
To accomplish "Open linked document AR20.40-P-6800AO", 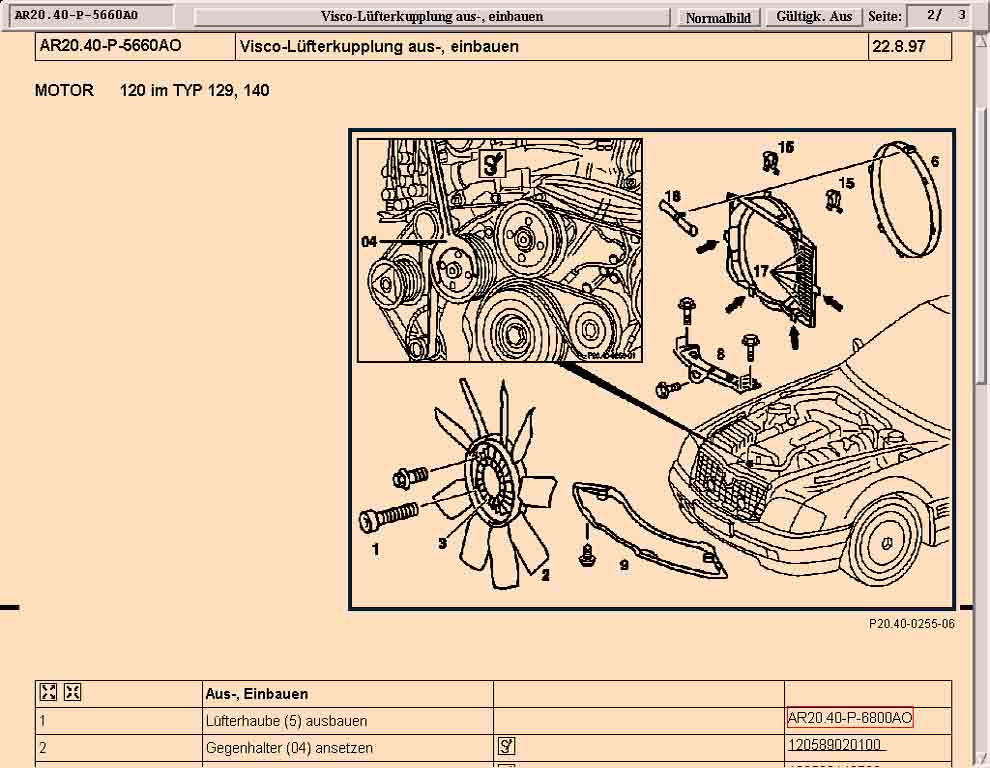I will 850,719.
